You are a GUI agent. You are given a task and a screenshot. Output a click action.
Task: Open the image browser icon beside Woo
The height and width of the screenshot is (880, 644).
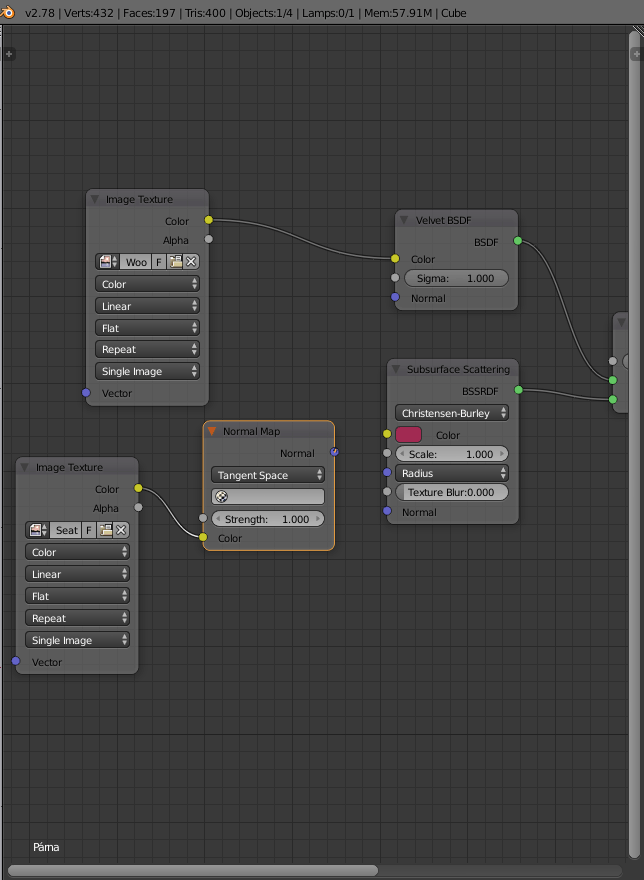pos(107,262)
